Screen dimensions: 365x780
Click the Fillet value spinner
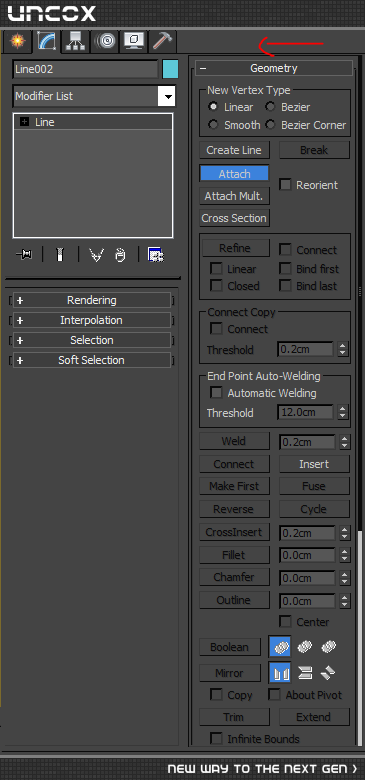coord(345,556)
